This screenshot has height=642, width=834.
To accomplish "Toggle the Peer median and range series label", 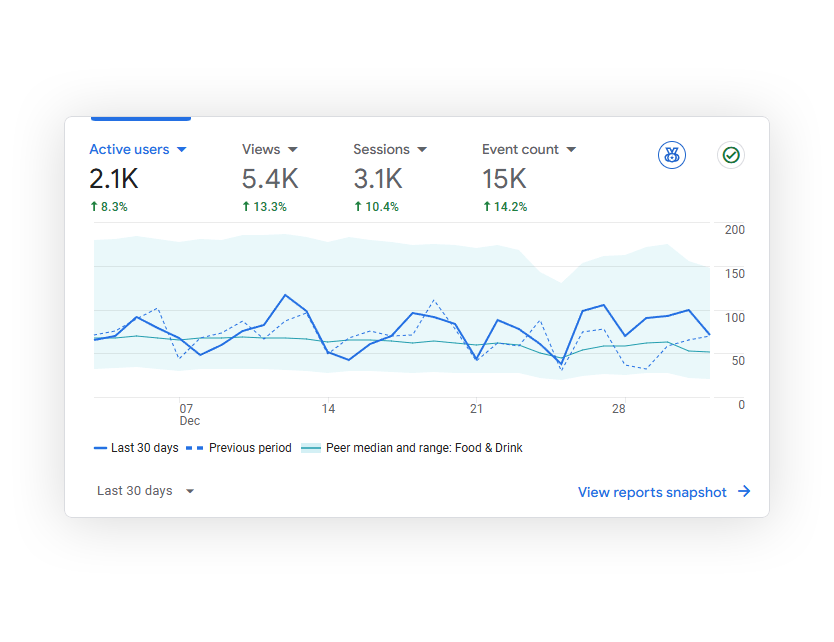I will coord(424,448).
